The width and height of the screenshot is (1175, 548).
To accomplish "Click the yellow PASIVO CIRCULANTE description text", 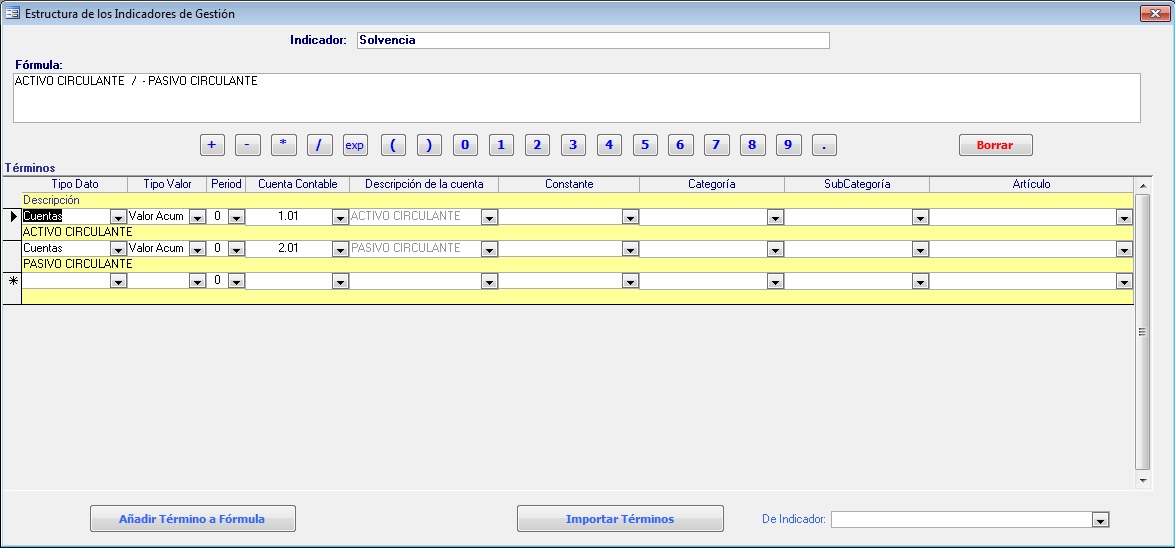I will (78, 265).
